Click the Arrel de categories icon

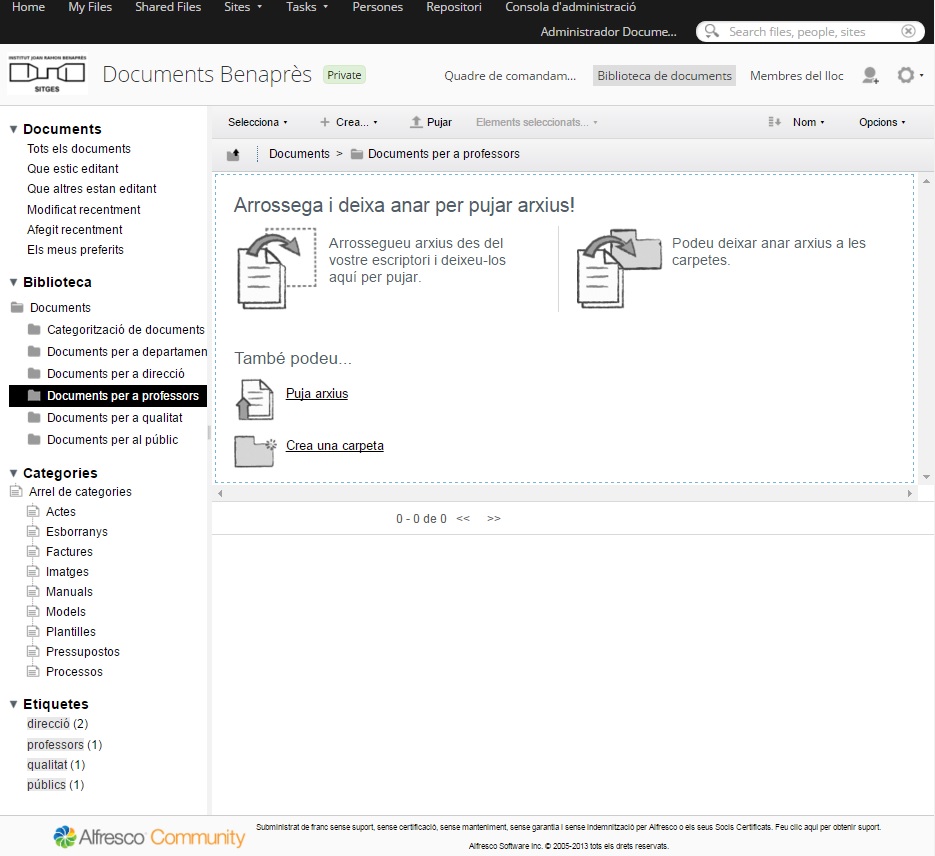coord(17,492)
